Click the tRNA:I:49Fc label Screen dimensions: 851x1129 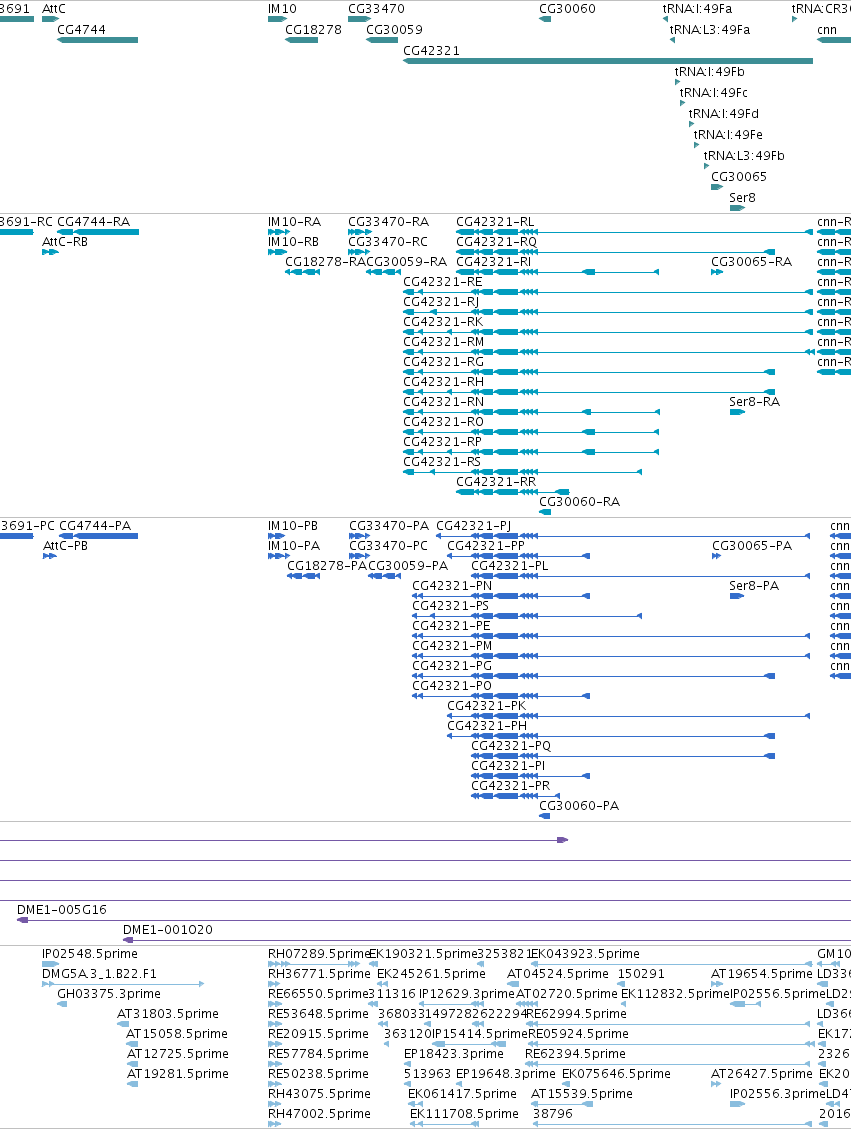(x=713, y=92)
